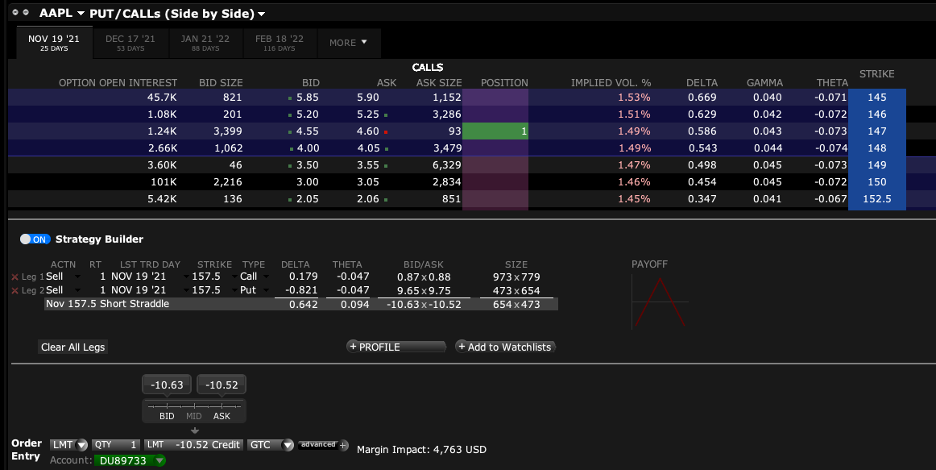Viewport: 936px width, 470px height.
Task: Set price to ASK on slider
Action: coord(221,416)
